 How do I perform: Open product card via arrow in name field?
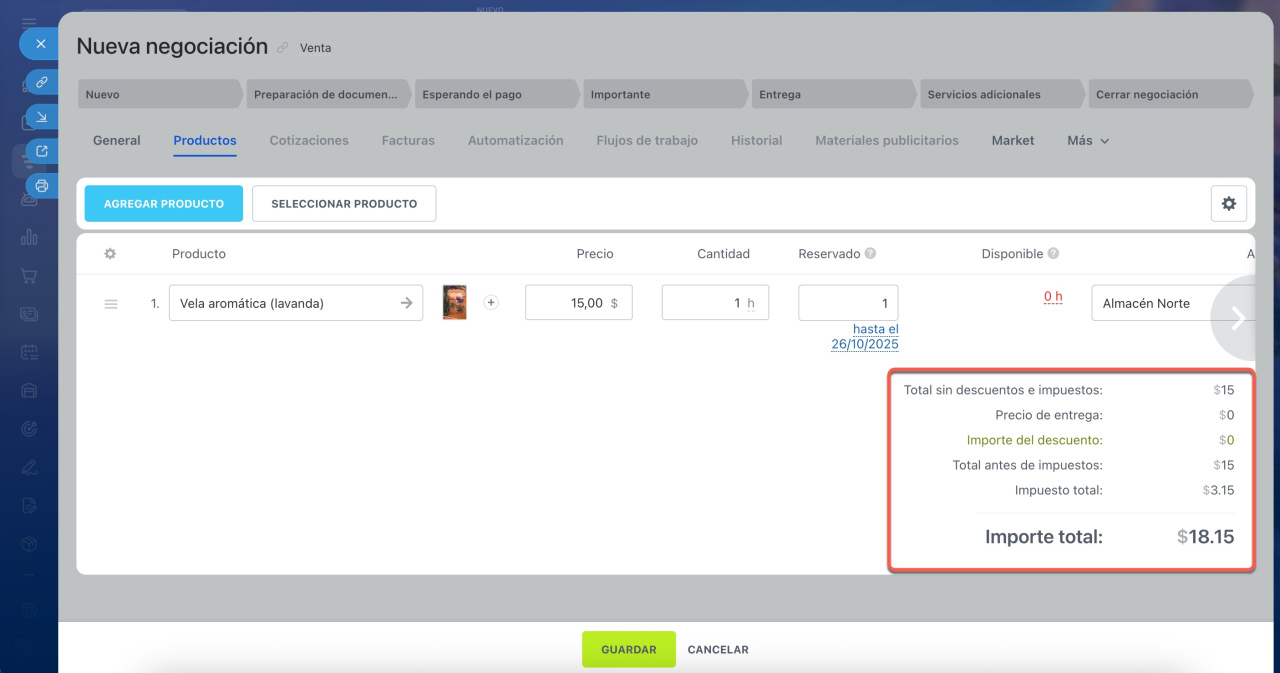point(406,303)
